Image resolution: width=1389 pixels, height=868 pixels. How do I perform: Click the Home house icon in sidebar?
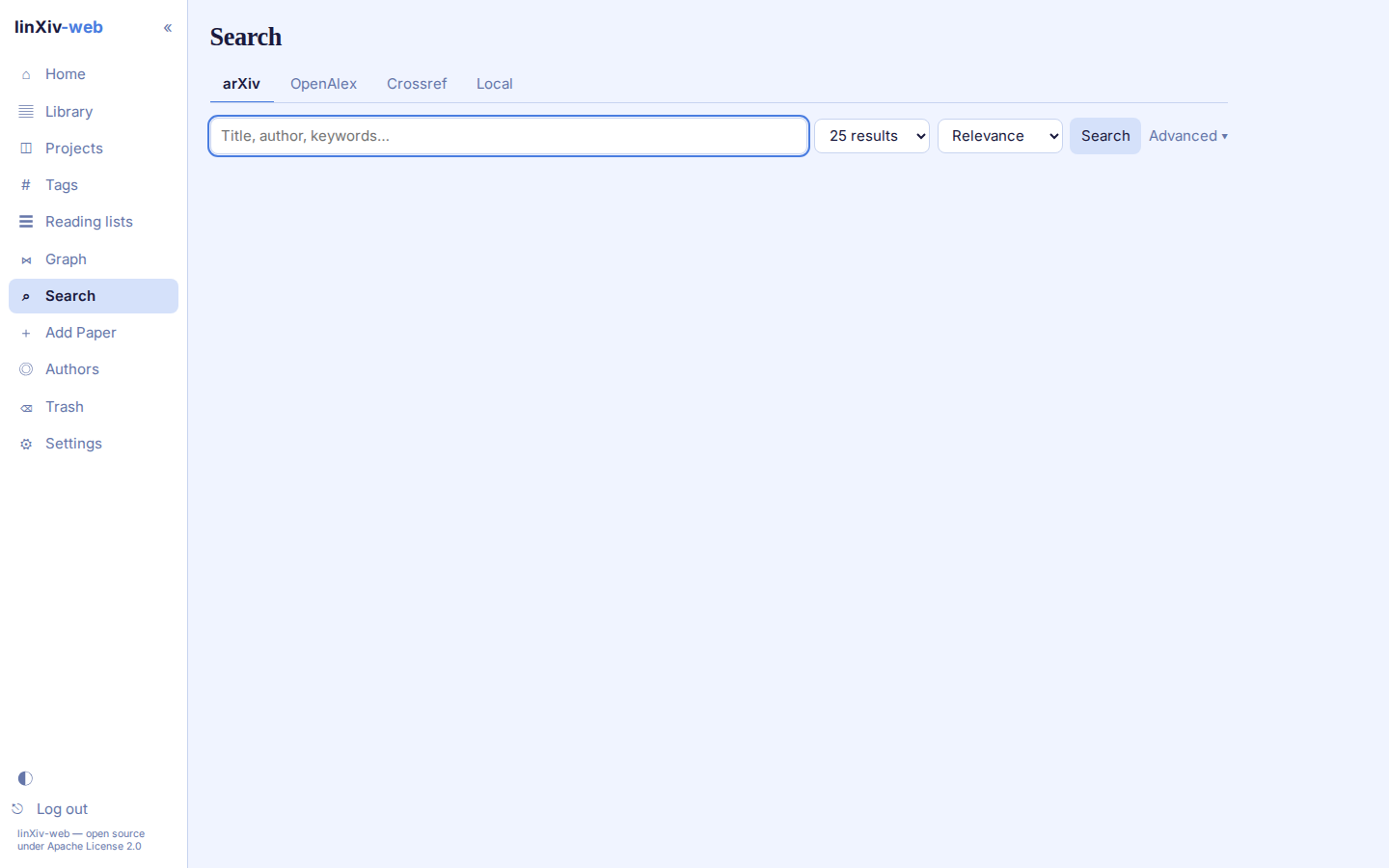click(26, 74)
